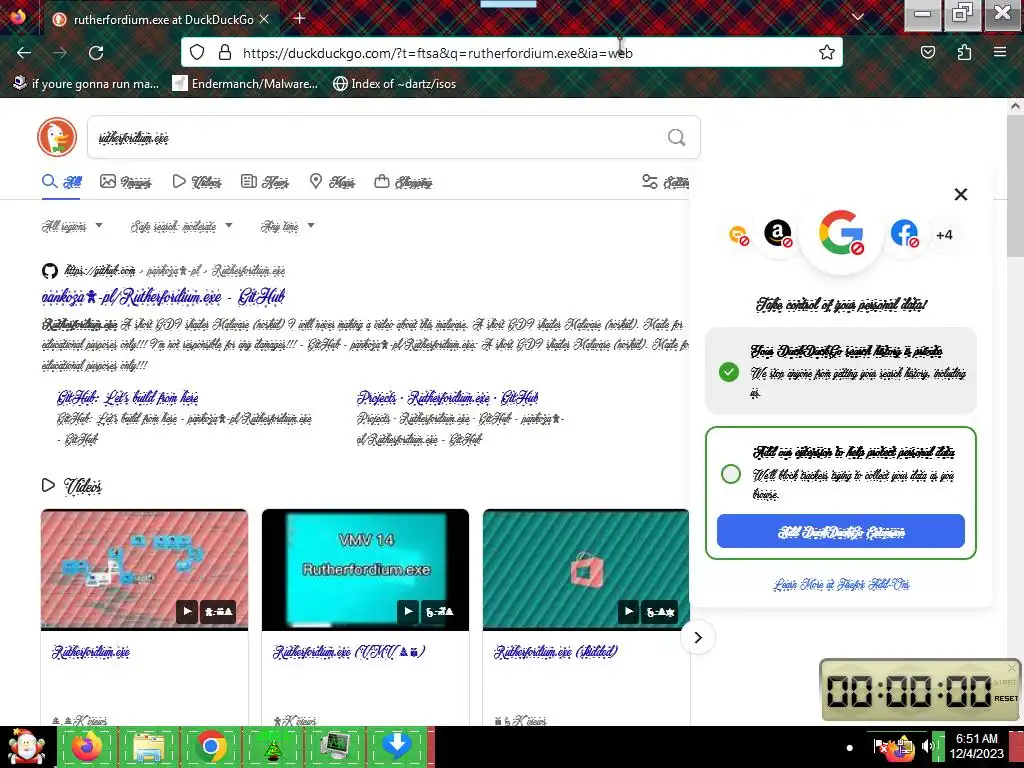Open the list all tabs chevron

[858, 17]
